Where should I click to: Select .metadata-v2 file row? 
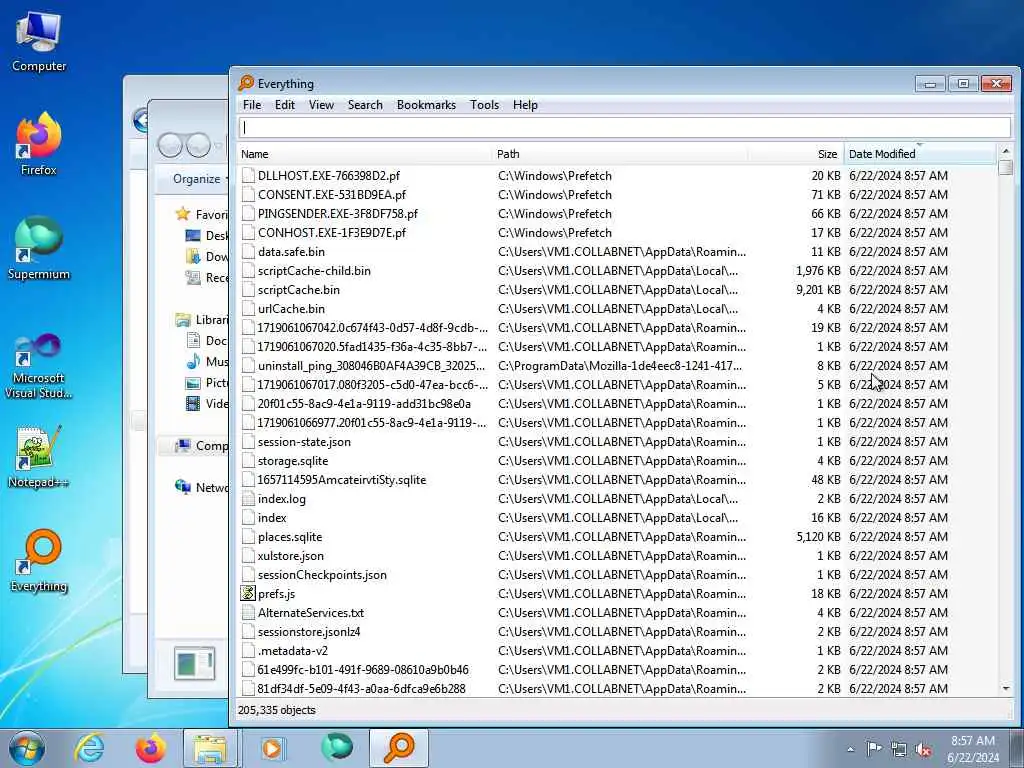[x=594, y=650]
